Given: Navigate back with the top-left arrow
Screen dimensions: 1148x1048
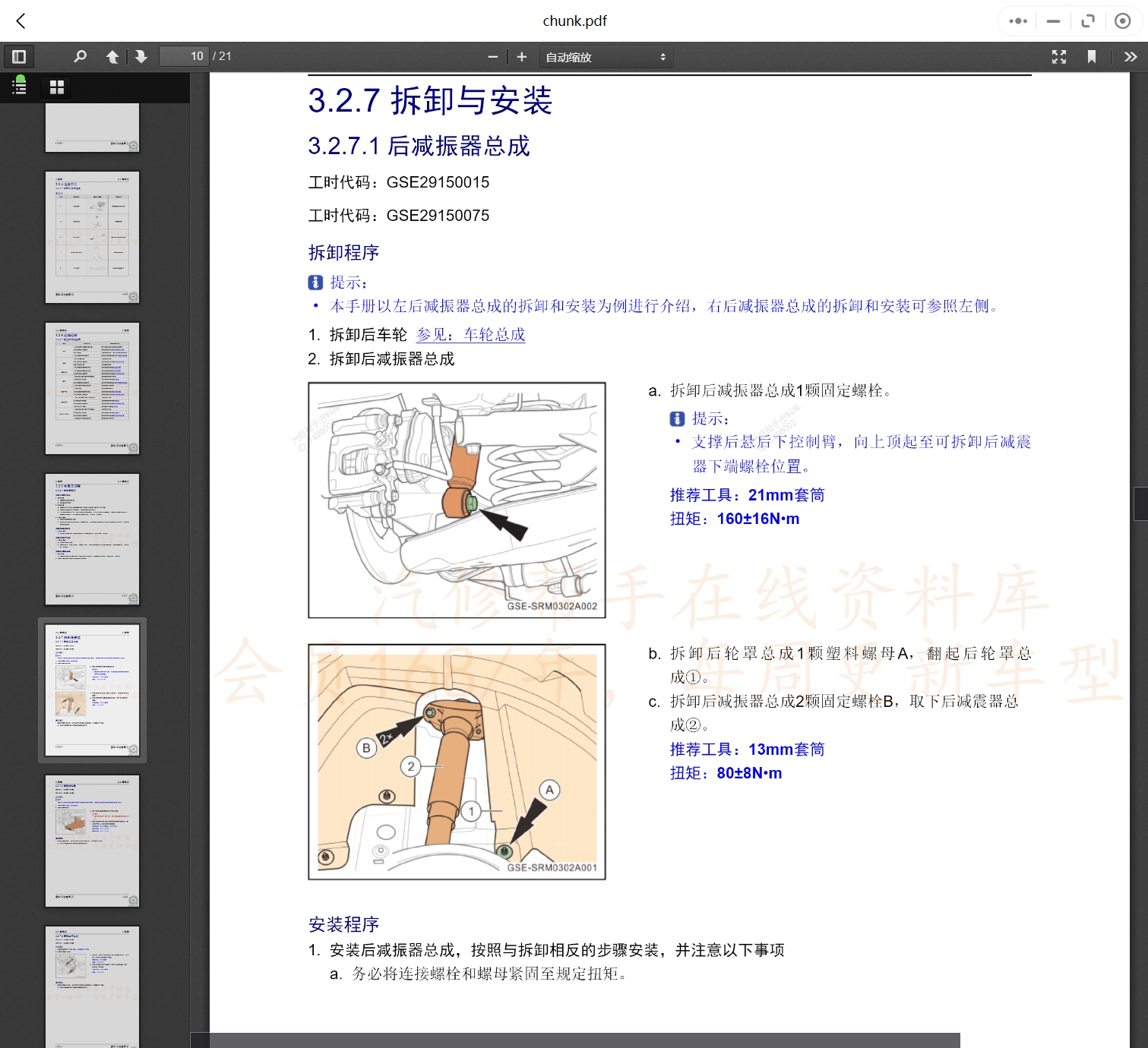Looking at the screenshot, I should [21, 21].
